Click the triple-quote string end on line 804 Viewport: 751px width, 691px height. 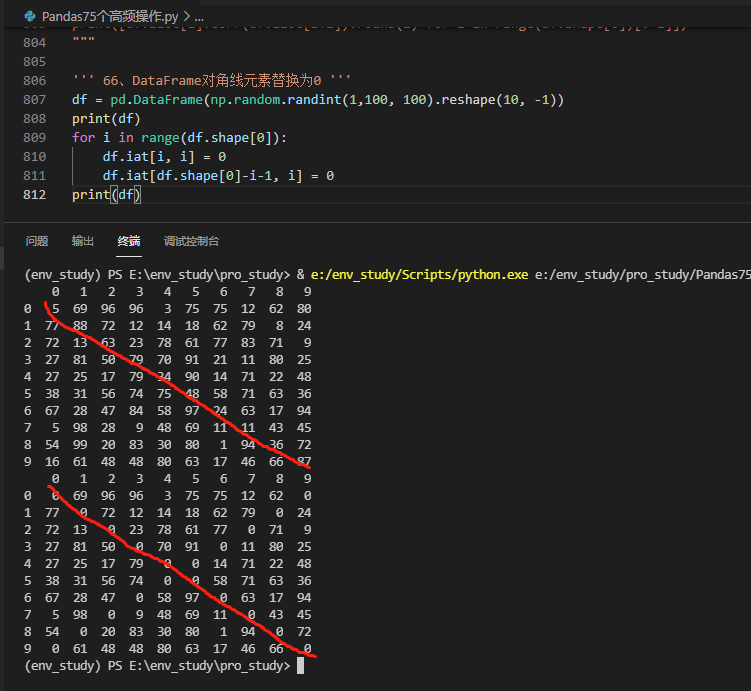(x=83, y=42)
